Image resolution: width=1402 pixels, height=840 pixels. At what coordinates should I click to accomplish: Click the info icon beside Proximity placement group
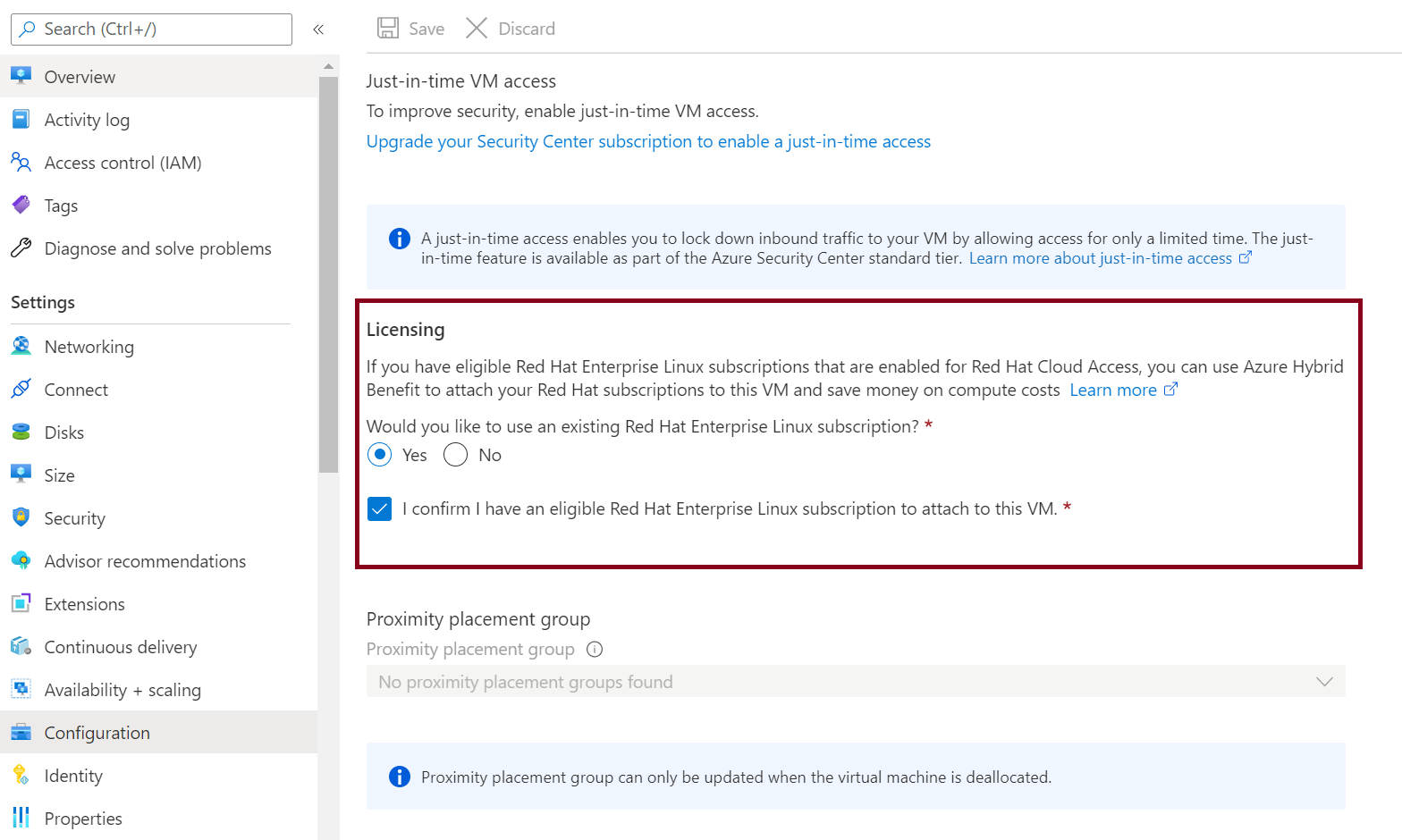click(595, 650)
